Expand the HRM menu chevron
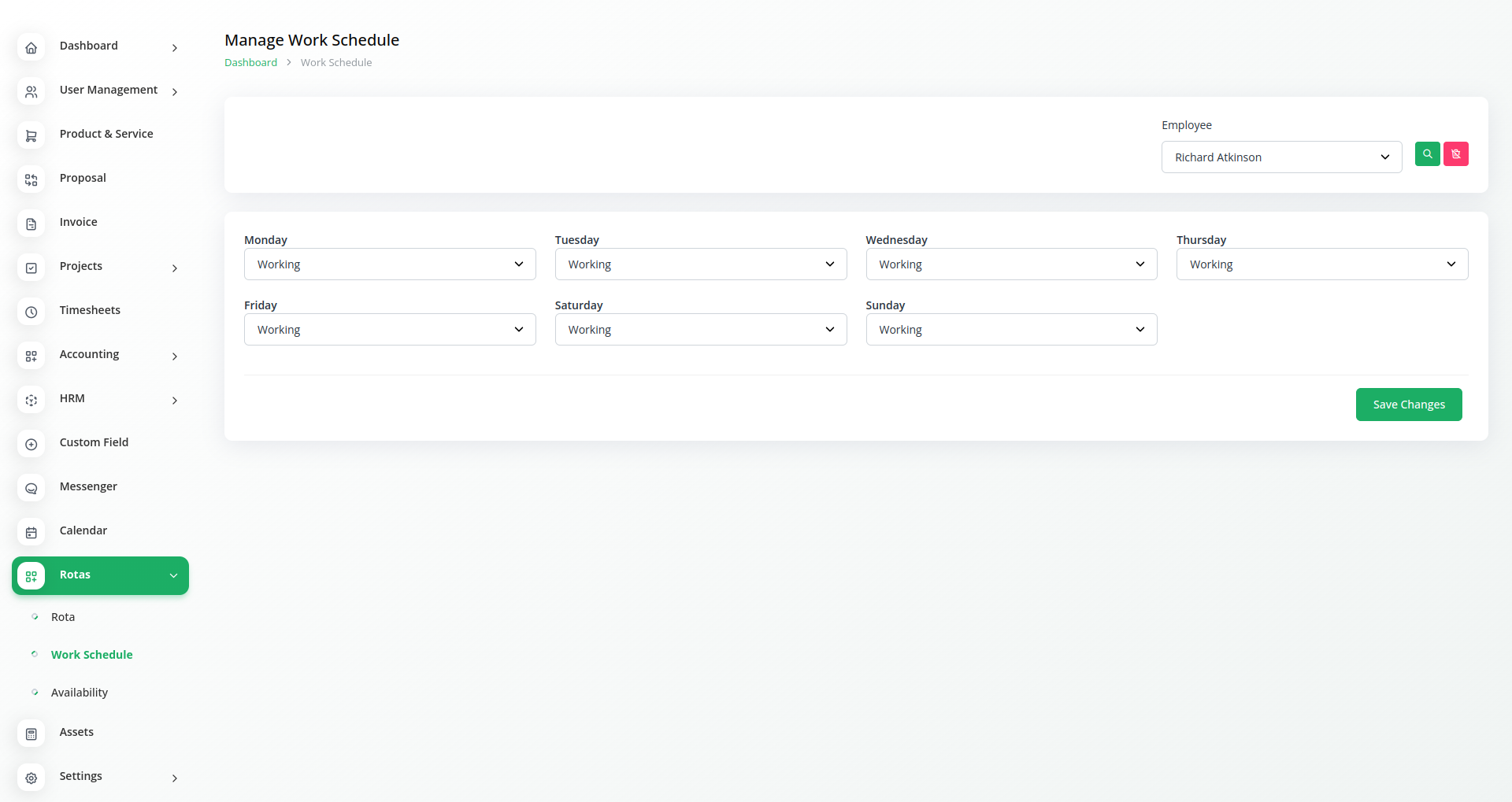1512x802 pixels. click(x=175, y=401)
